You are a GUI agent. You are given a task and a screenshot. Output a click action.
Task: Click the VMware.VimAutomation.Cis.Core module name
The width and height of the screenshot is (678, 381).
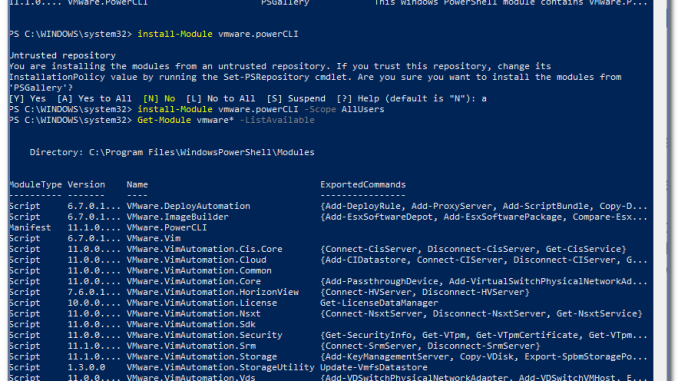(204, 250)
